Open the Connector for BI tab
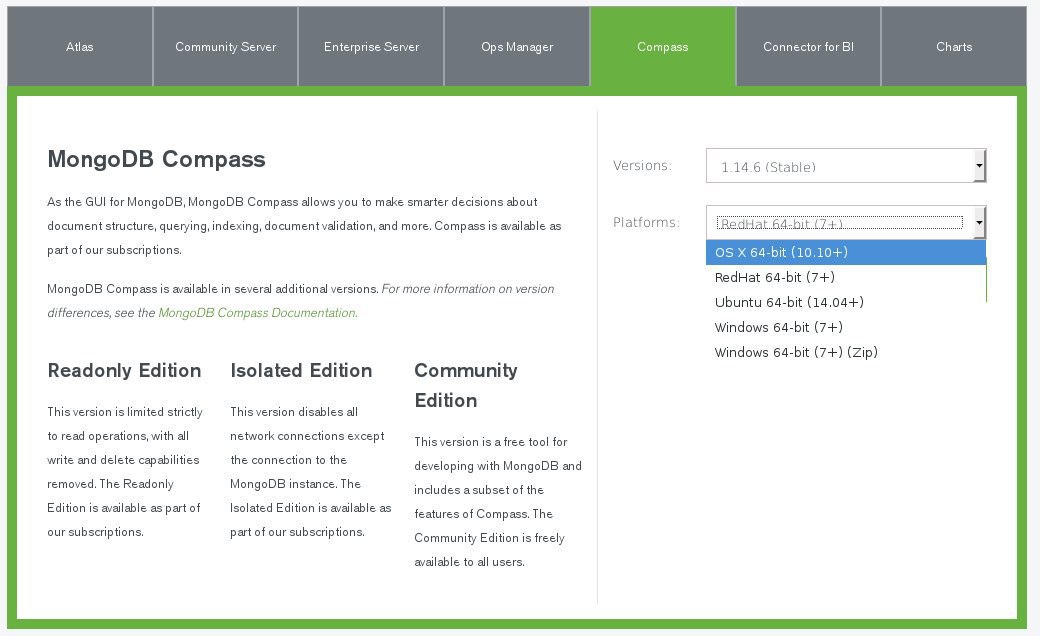This screenshot has height=636, width=1040. coord(809,46)
